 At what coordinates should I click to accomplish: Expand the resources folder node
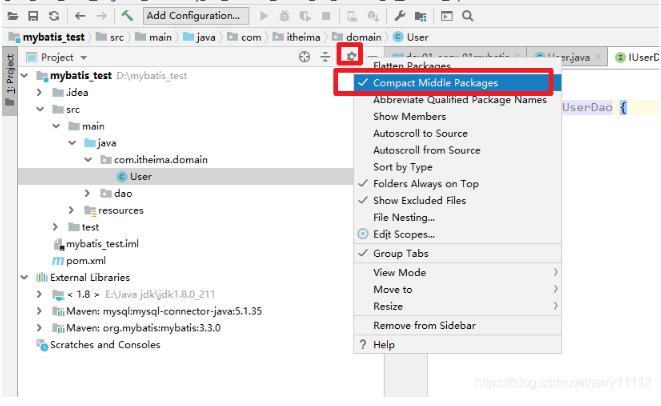tap(71, 210)
